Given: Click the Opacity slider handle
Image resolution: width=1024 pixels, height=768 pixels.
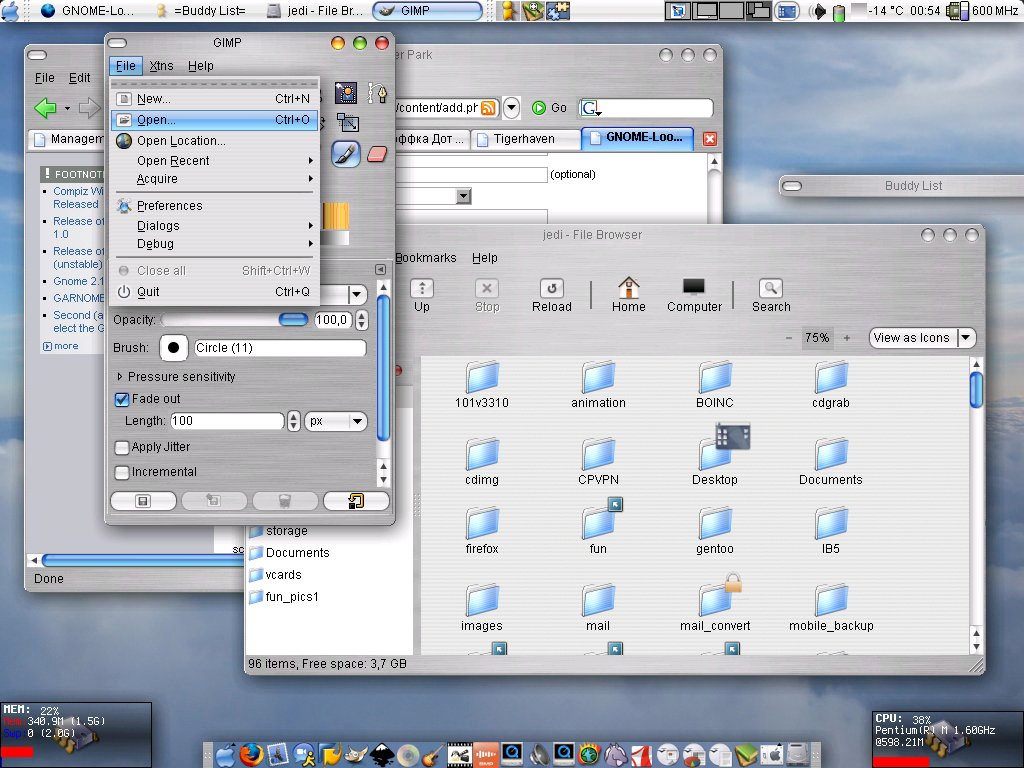Looking at the screenshot, I should (x=293, y=319).
